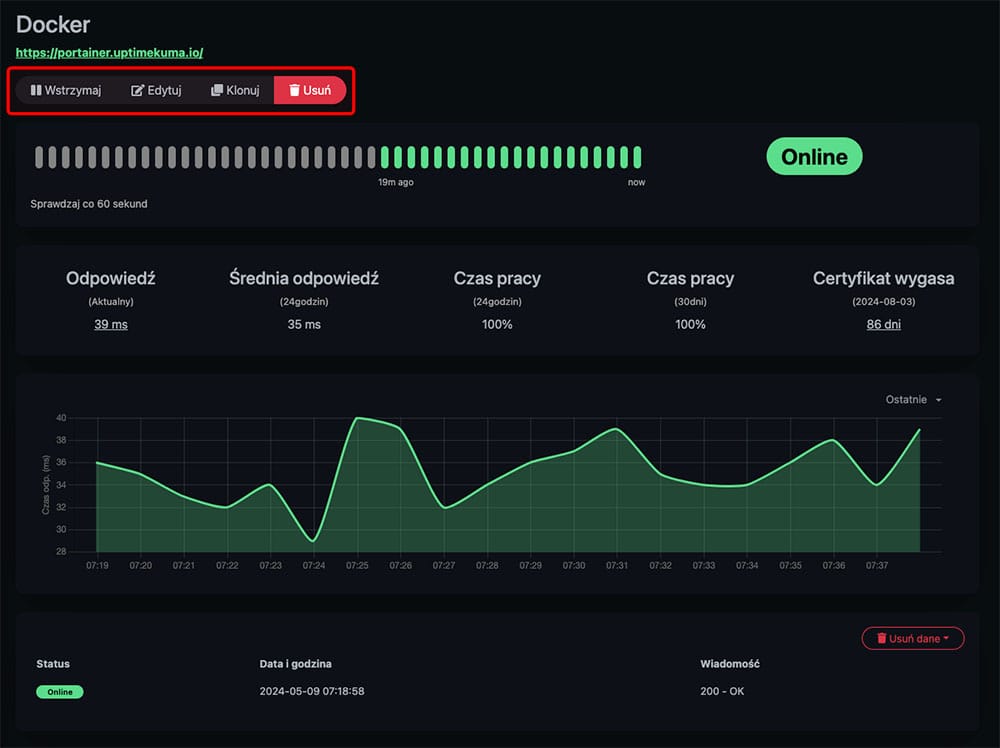This screenshot has height=748, width=1000.
Task: Click the pencil edit icon beside Edytuj
Action: tap(138, 90)
